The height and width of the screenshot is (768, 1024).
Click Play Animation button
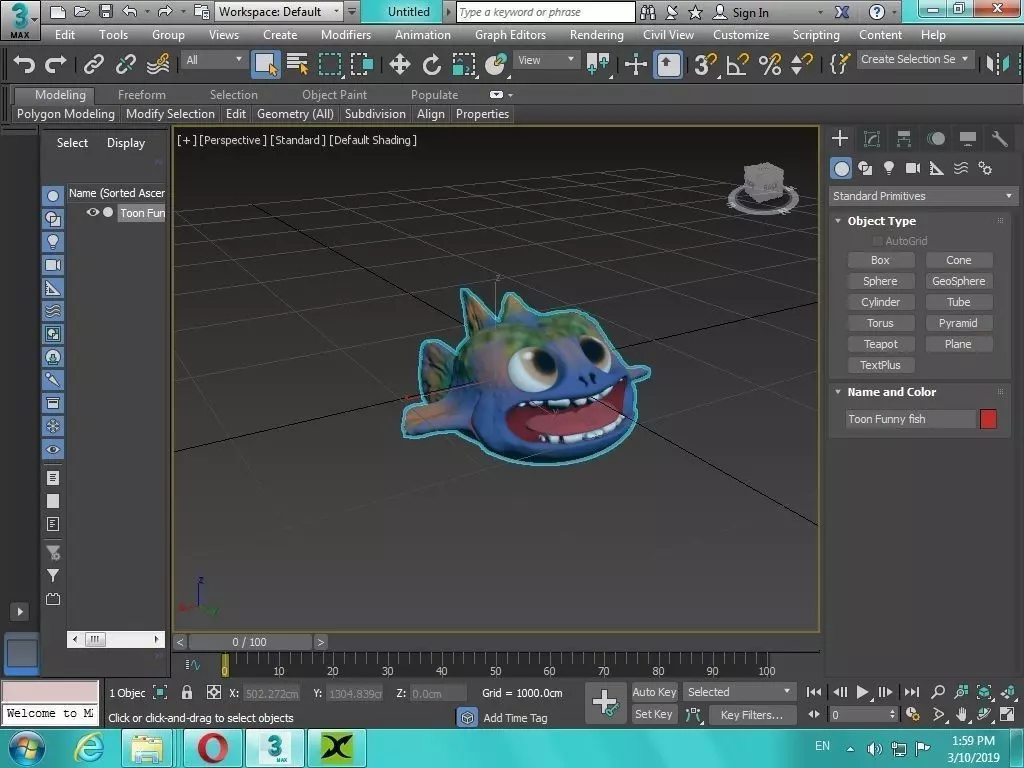(x=862, y=692)
